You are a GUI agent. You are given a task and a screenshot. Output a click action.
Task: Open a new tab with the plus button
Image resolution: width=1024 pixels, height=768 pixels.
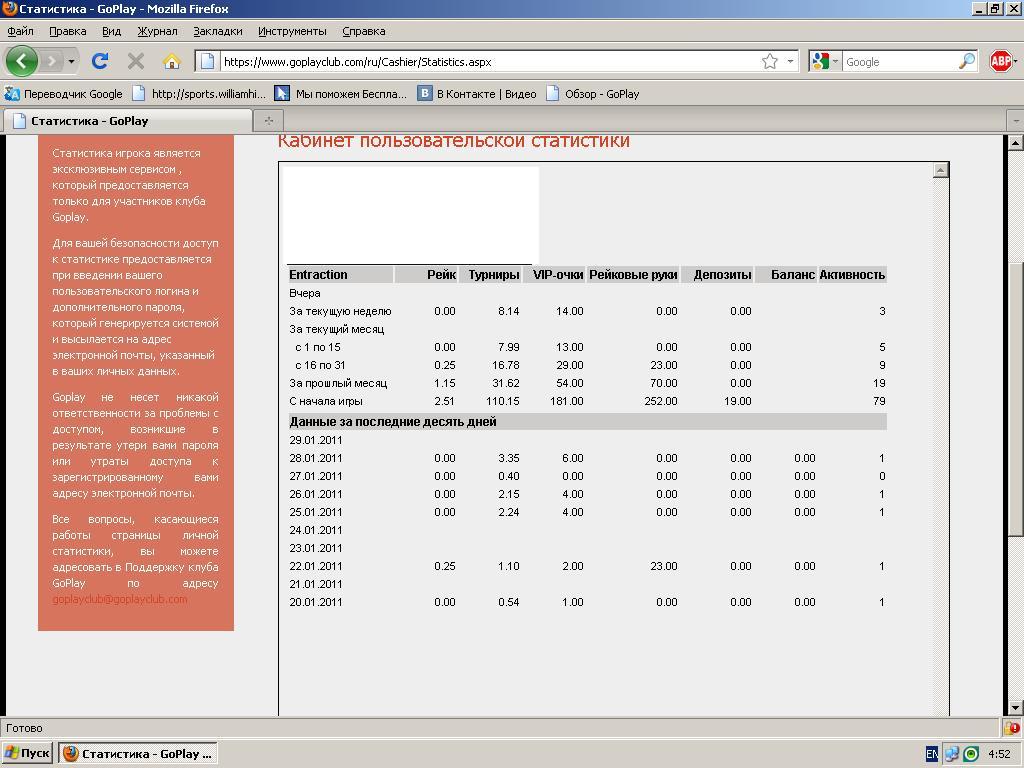[268, 120]
